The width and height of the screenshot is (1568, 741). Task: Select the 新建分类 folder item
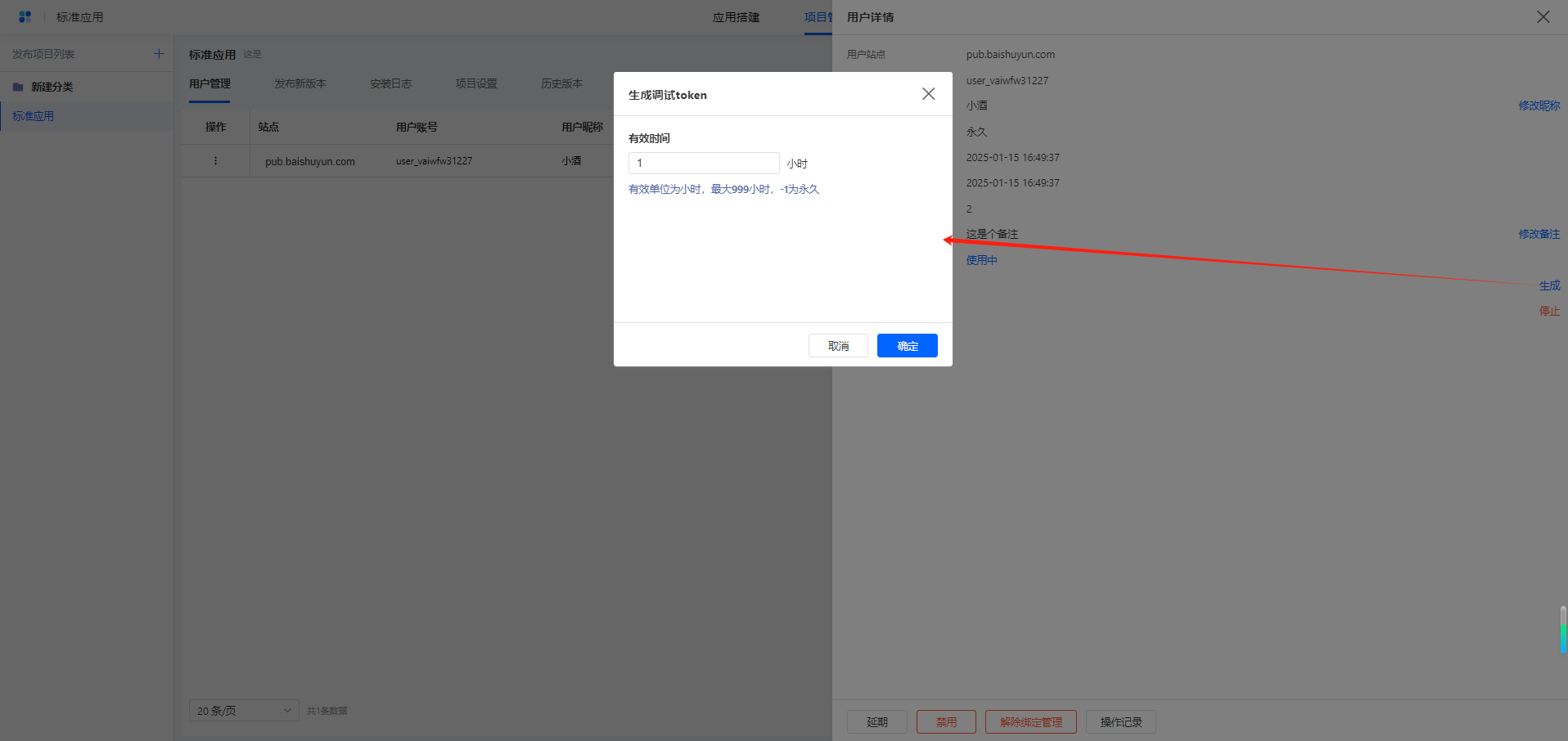[x=52, y=87]
